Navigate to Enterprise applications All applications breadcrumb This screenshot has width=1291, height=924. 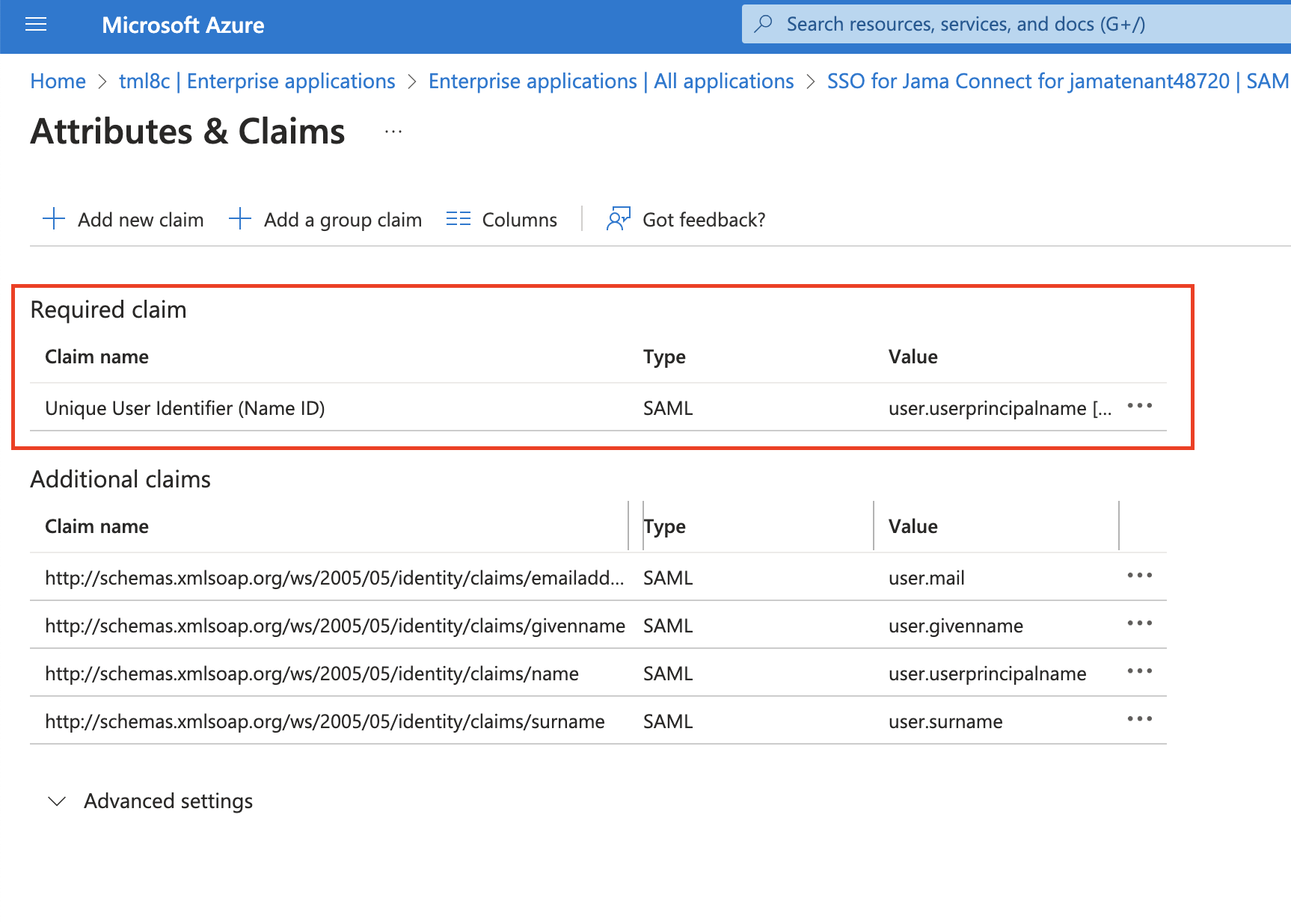[610, 81]
